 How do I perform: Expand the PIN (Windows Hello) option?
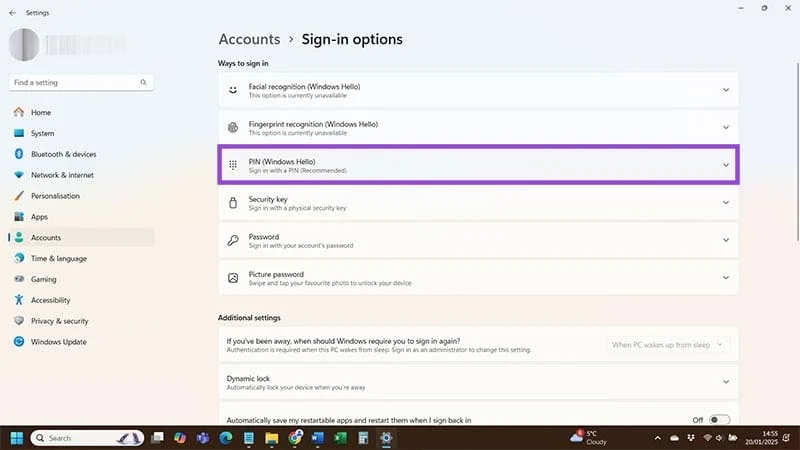pos(478,165)
